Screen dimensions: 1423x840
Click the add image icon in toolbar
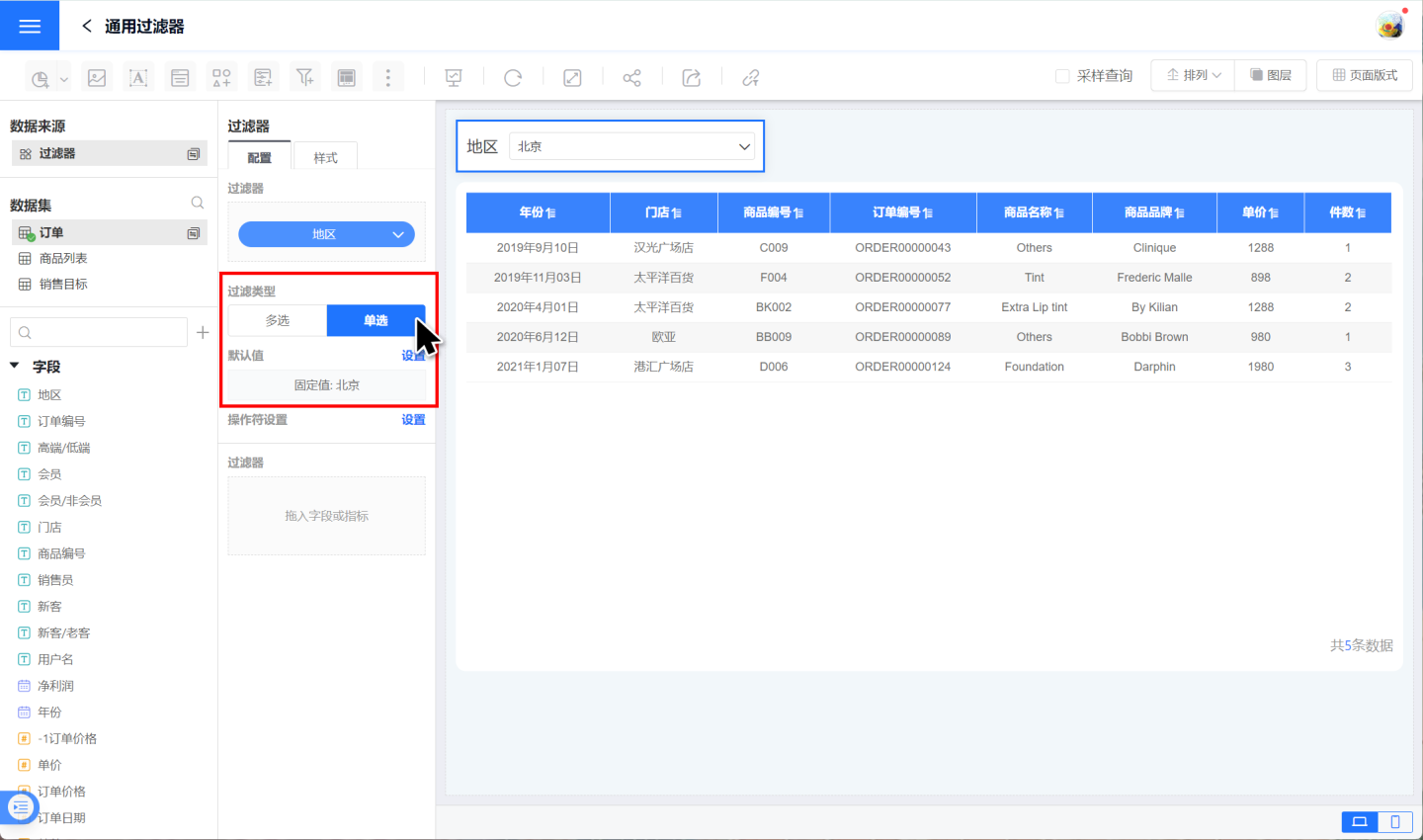[x=97, y=78]
